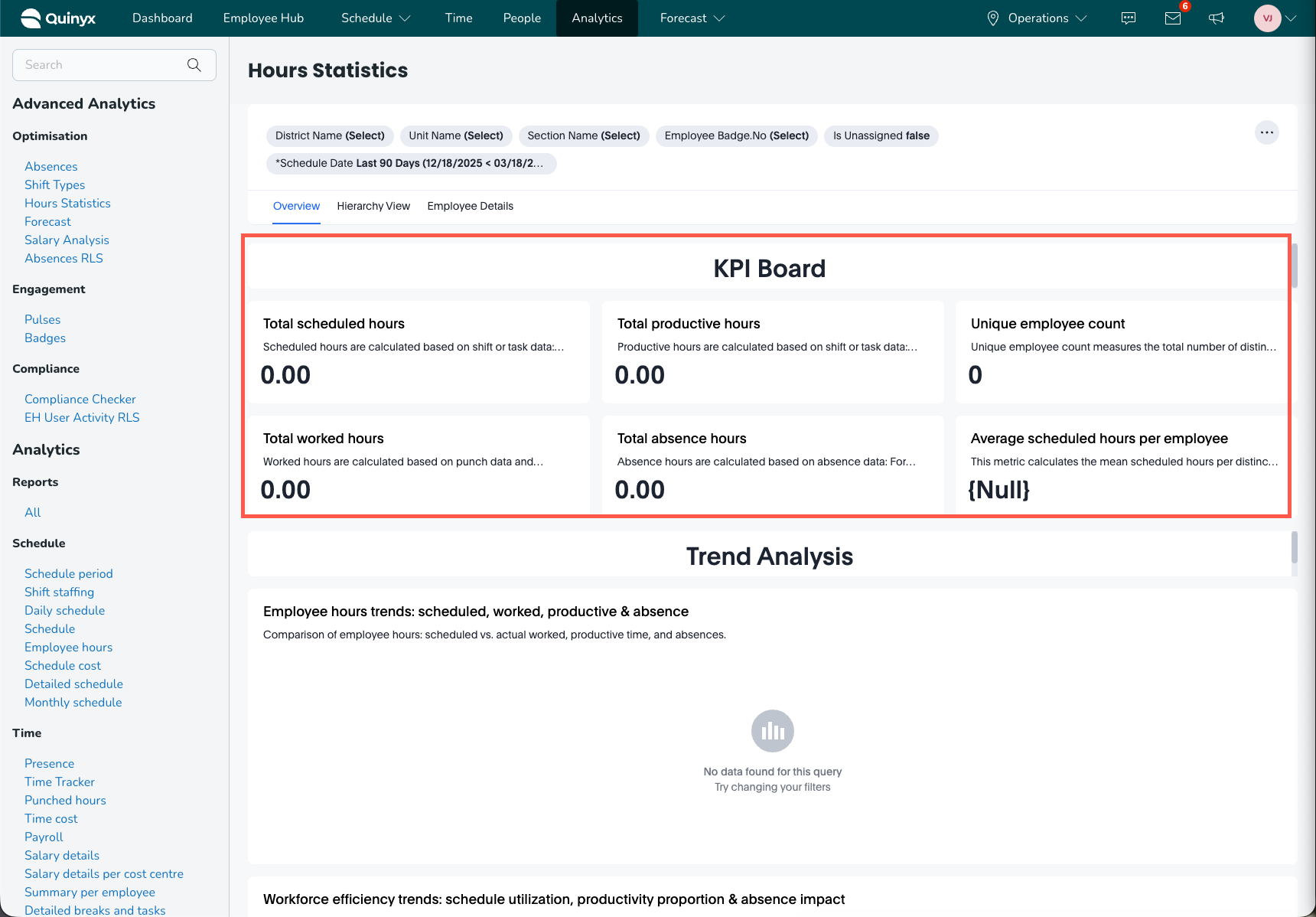Click the Quinyx logo
1316x917 pixels.
click(x=58, y=18)
